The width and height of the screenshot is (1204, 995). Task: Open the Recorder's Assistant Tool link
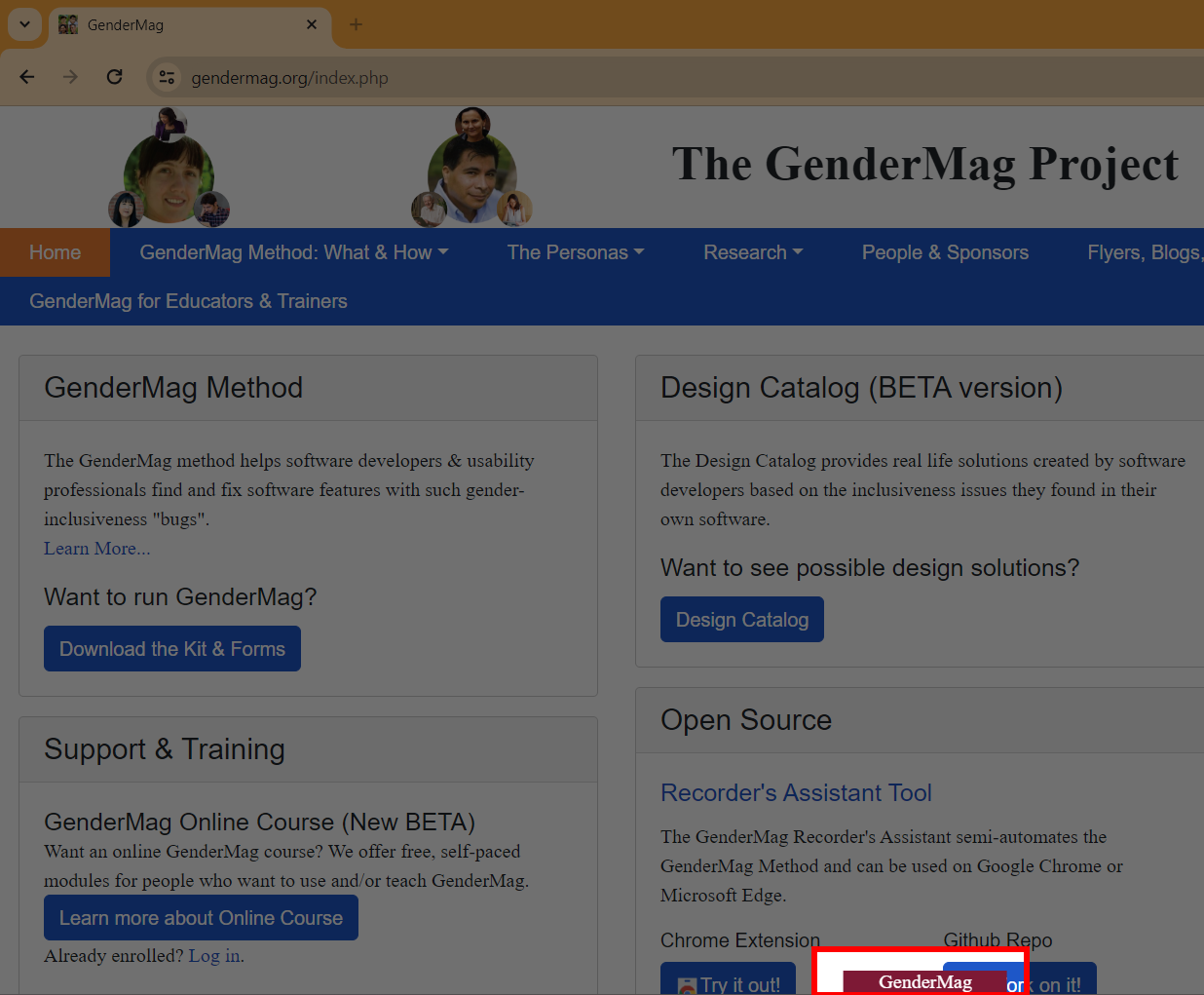click(x=796, y=792)
